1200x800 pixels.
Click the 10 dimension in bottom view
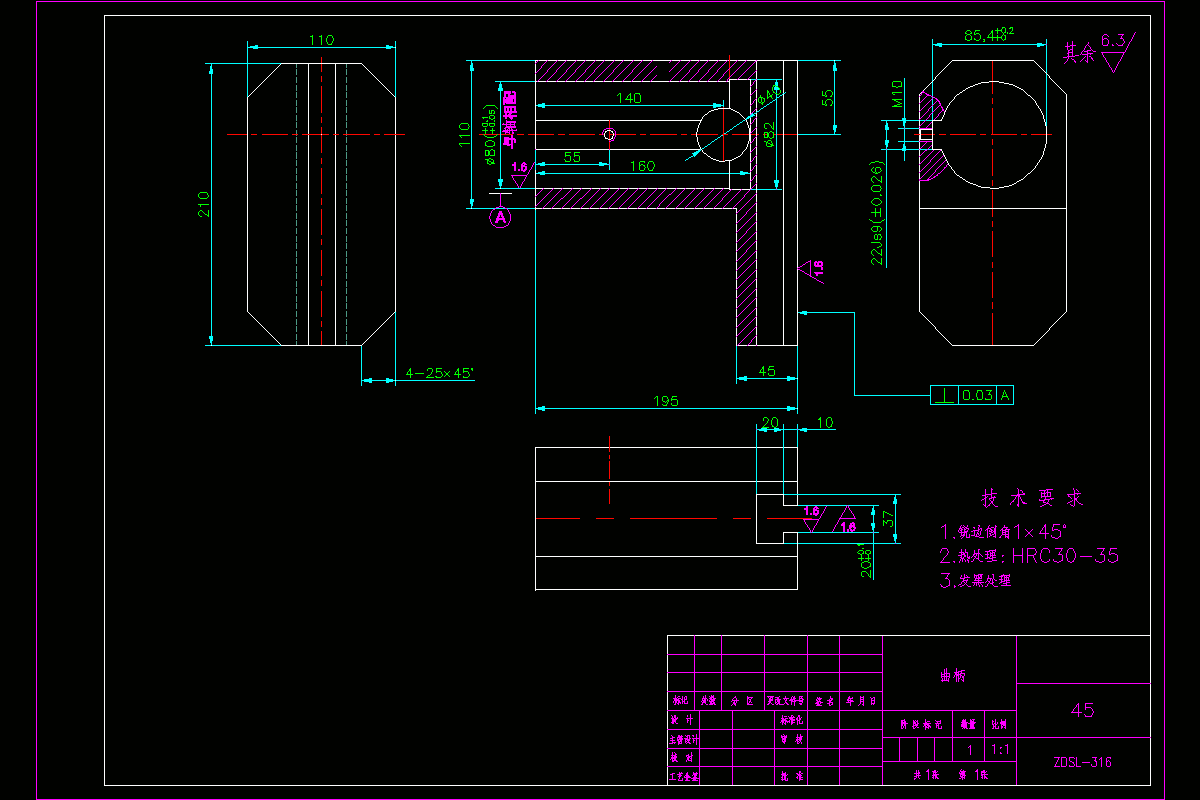coord(825,423)
